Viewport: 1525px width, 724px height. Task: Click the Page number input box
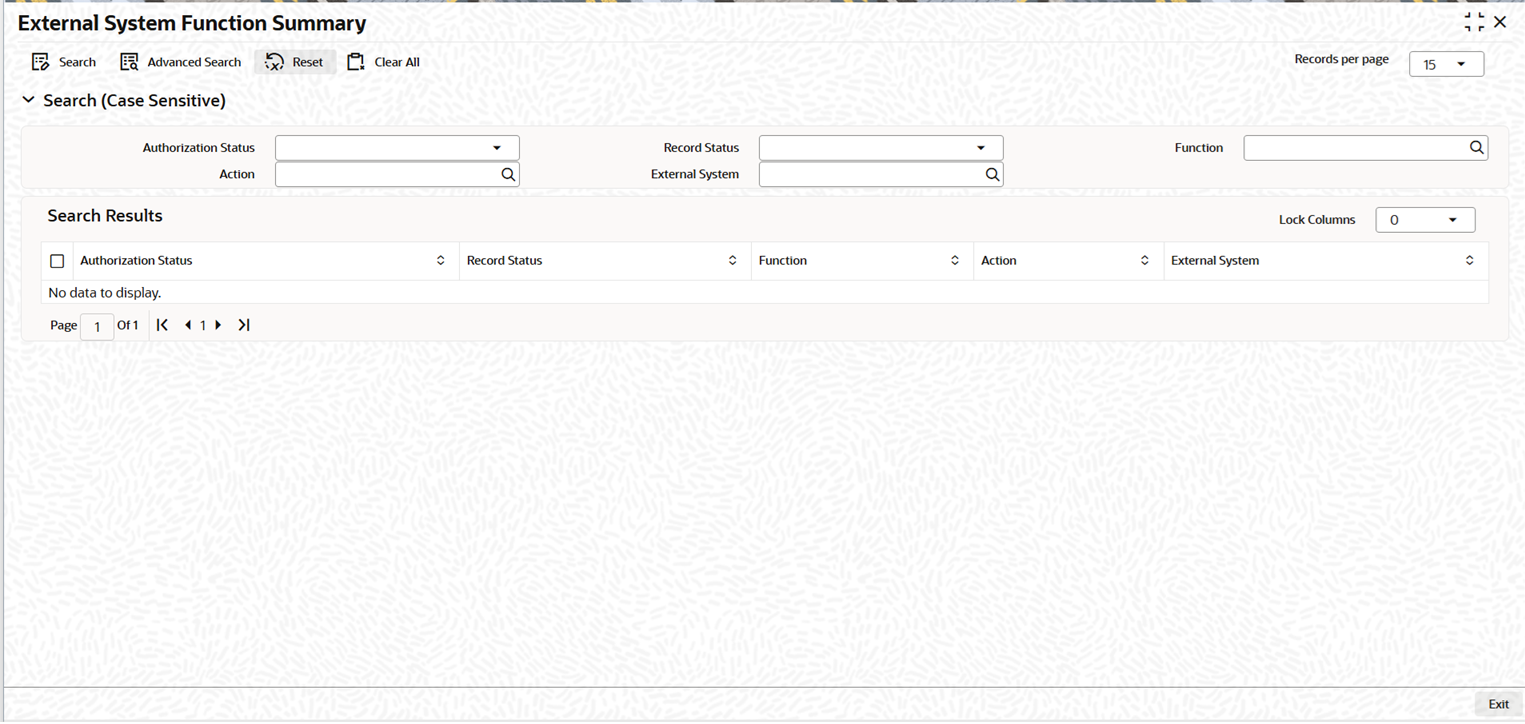coord(97,326)
